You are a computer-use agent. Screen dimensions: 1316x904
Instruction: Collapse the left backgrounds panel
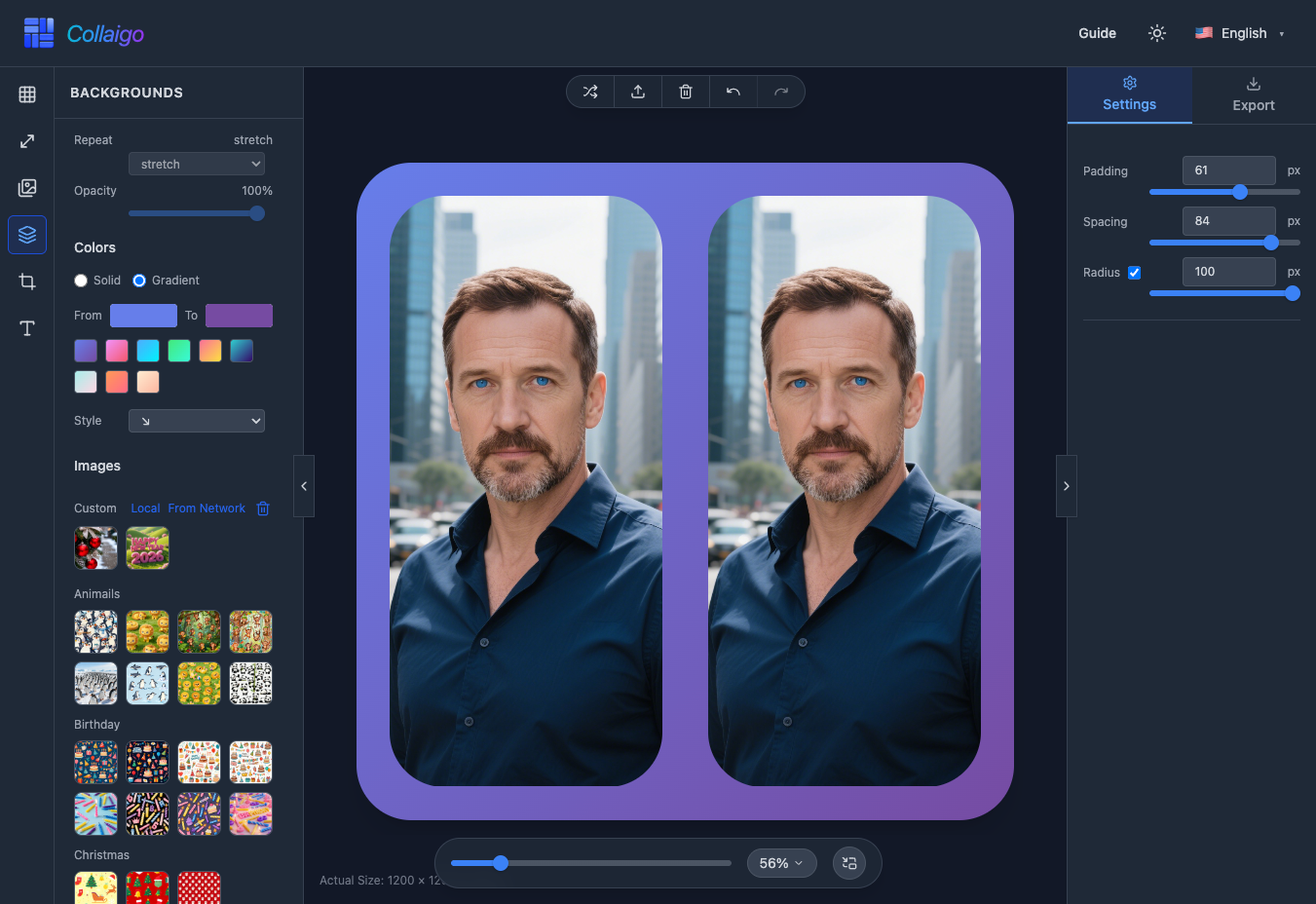304,486
